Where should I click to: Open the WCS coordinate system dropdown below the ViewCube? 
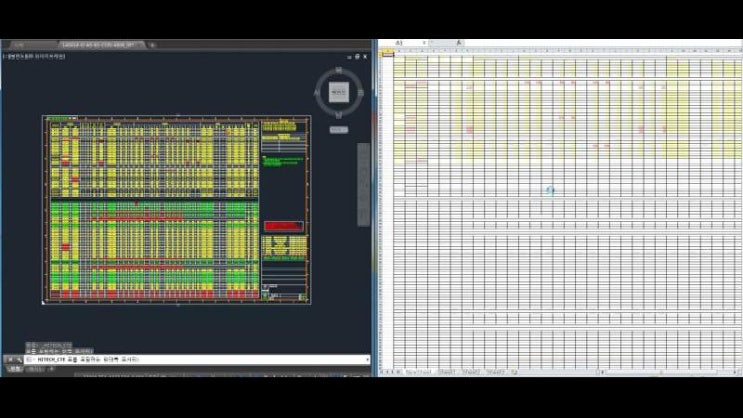(x=339, y=129)
